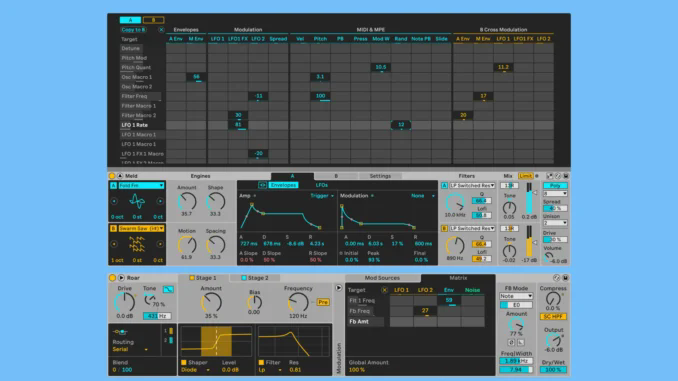The width and height of the screenshot is (678, 381).
Task: Click the Meld oscillator A waveform icon
Action: tap(137, 201)
